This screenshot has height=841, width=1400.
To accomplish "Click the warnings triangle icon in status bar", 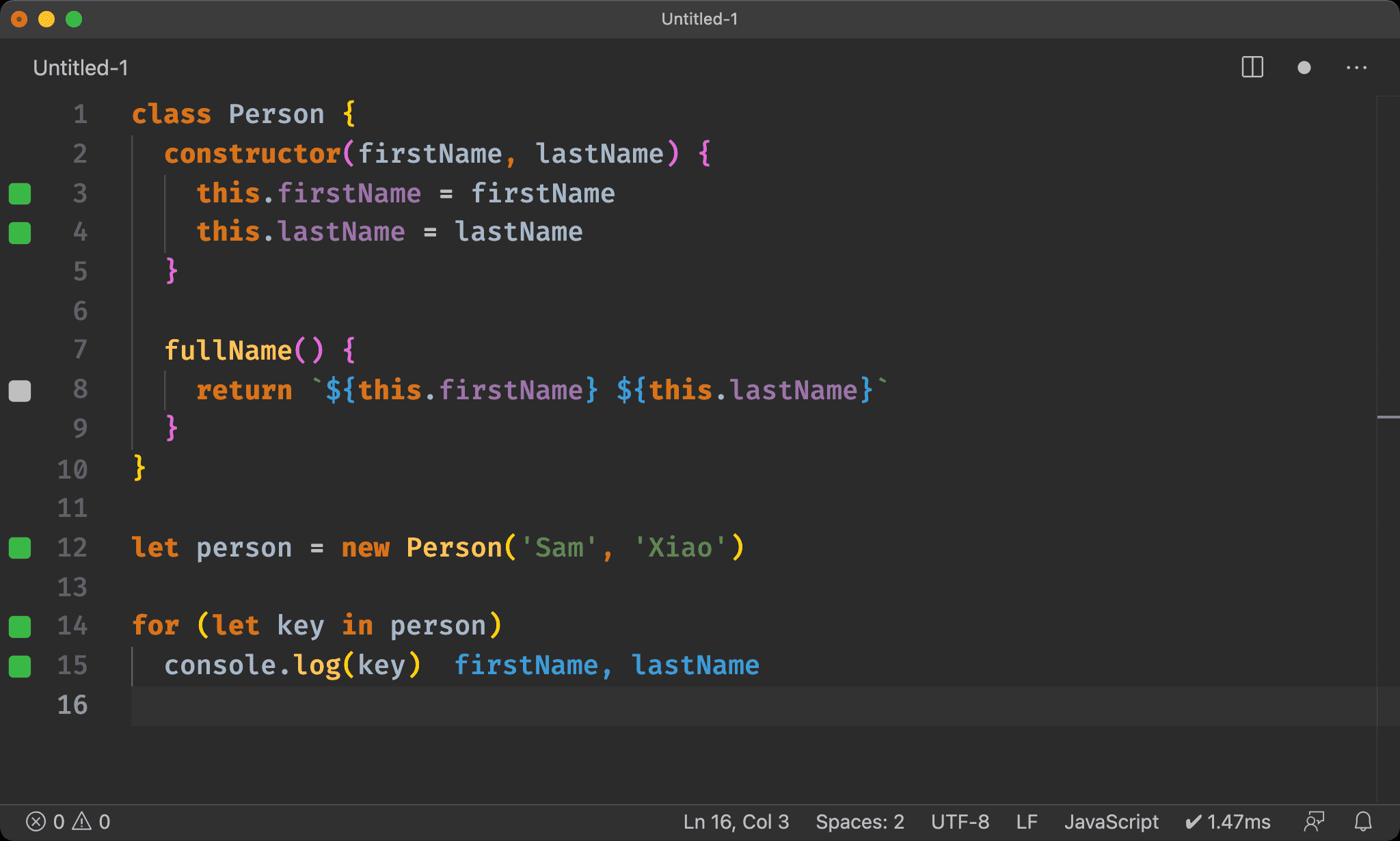I will (82, 821).
